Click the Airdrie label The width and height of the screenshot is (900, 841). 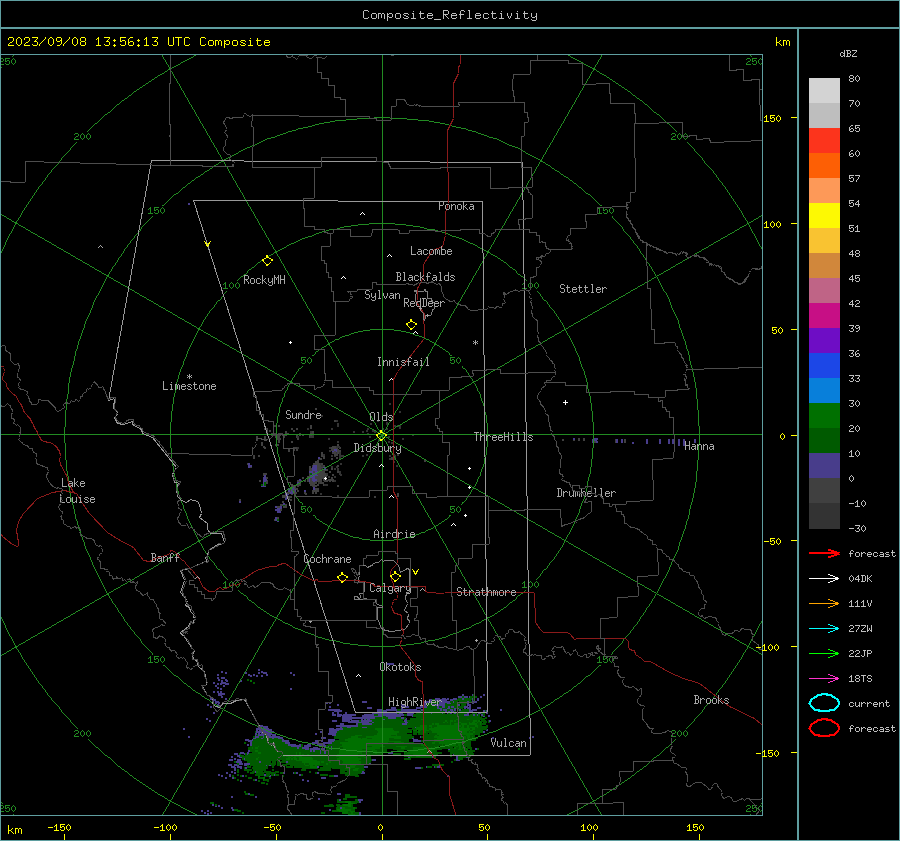(394, 534)
